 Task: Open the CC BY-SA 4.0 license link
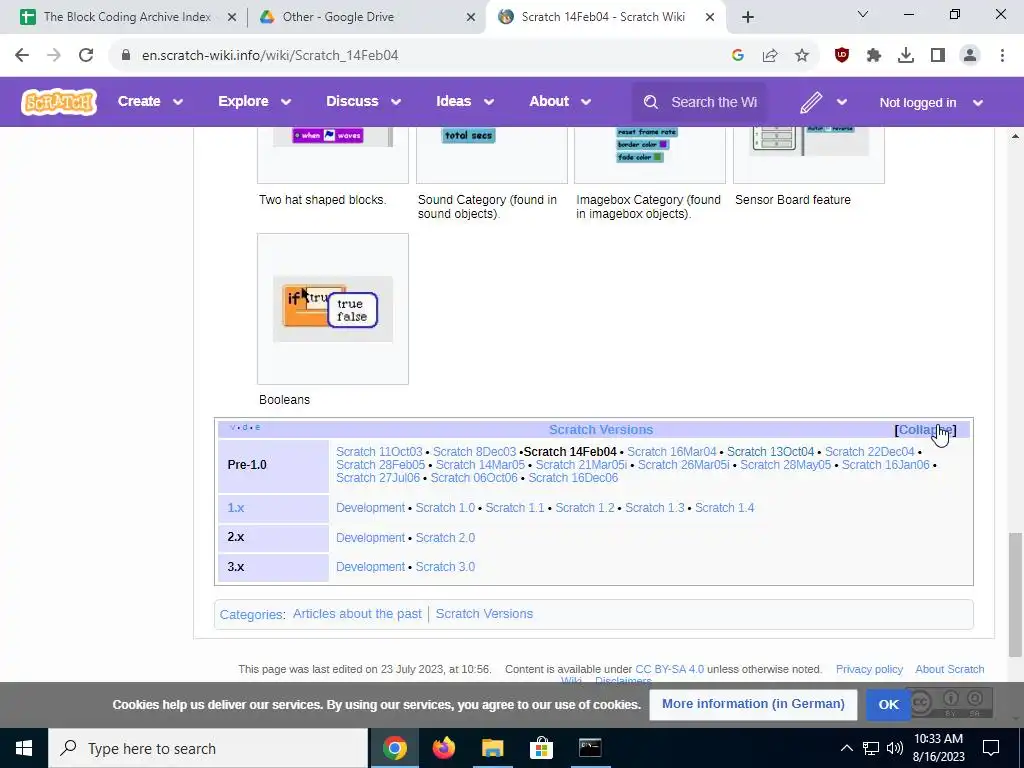pos(669,669)
